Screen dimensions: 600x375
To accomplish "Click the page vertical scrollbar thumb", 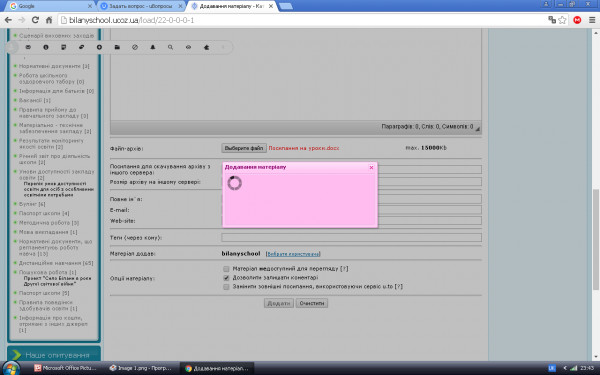I will 596,239.
